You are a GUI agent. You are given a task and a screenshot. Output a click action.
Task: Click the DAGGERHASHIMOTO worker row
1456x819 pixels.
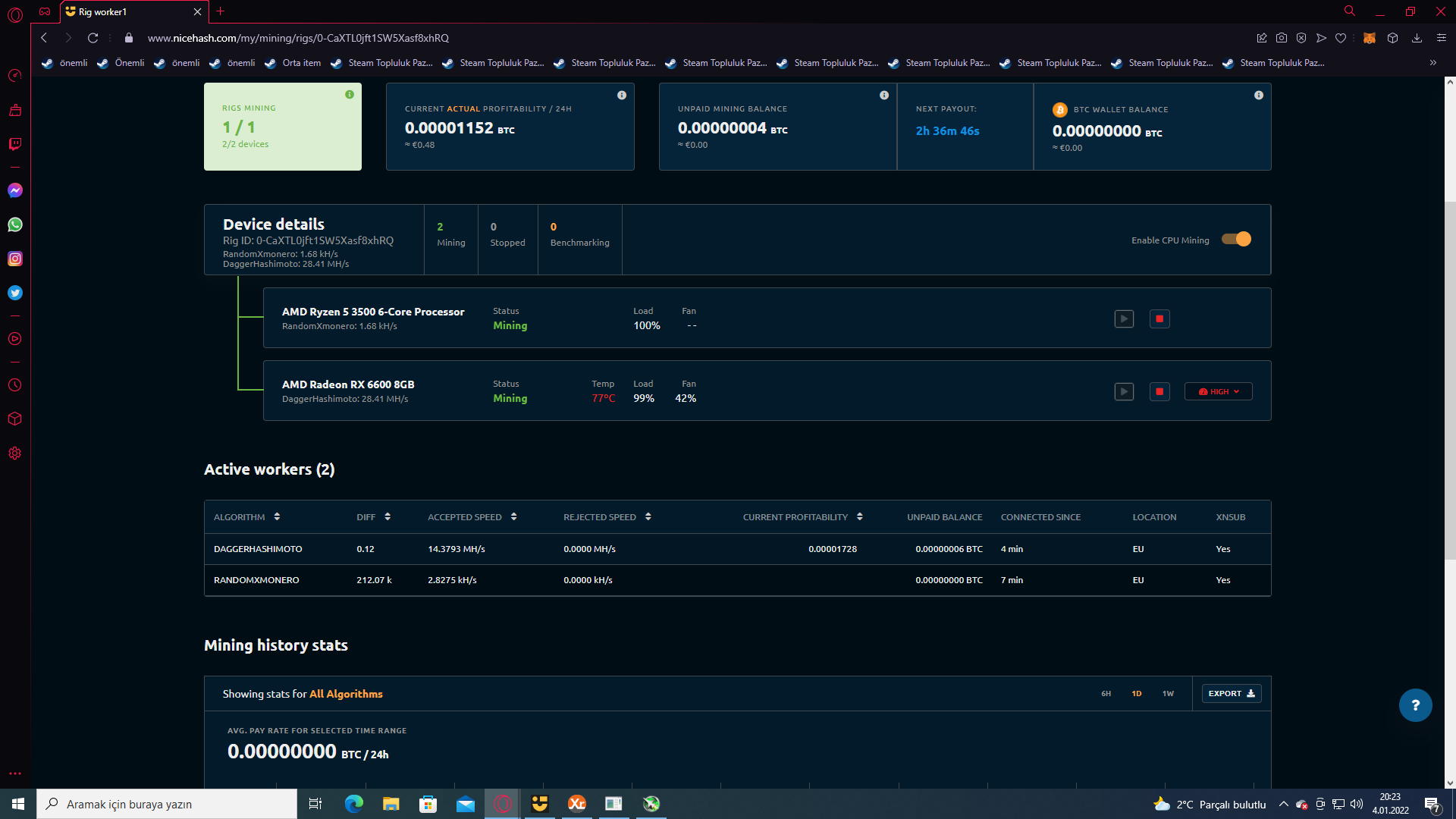coord(737,549)
